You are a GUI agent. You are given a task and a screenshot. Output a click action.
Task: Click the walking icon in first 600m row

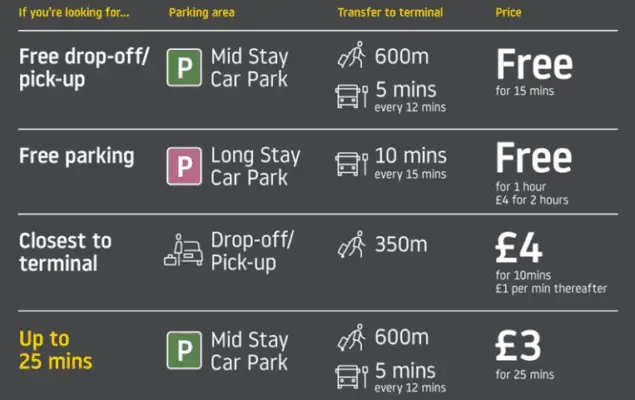[352, 55]
